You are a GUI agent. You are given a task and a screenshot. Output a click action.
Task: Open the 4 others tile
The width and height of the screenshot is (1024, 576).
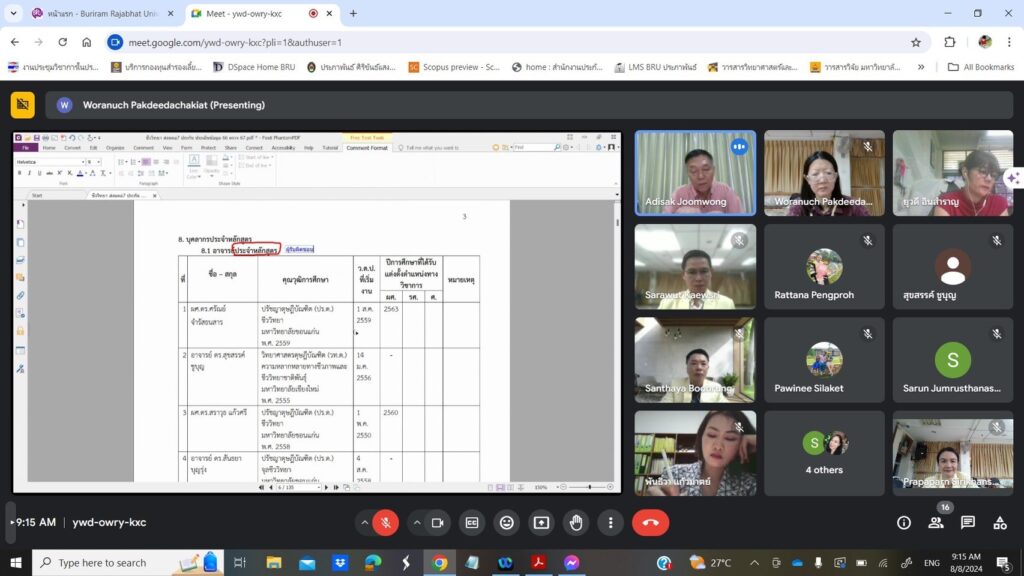[824, 453]
